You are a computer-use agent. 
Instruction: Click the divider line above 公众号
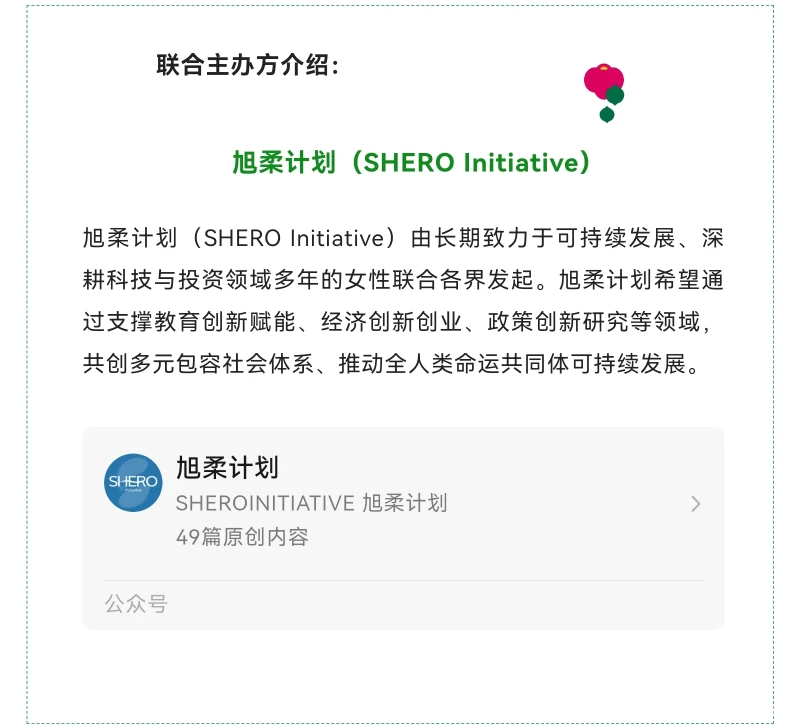click(x=403, y=581)
